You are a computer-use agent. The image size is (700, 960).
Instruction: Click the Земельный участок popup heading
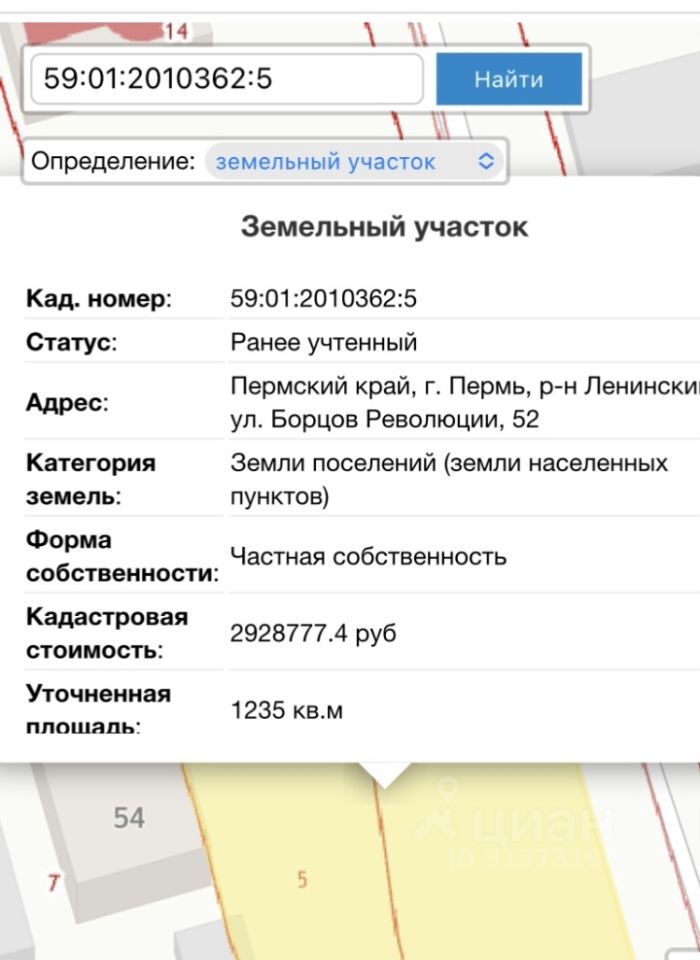coord(384,227)
